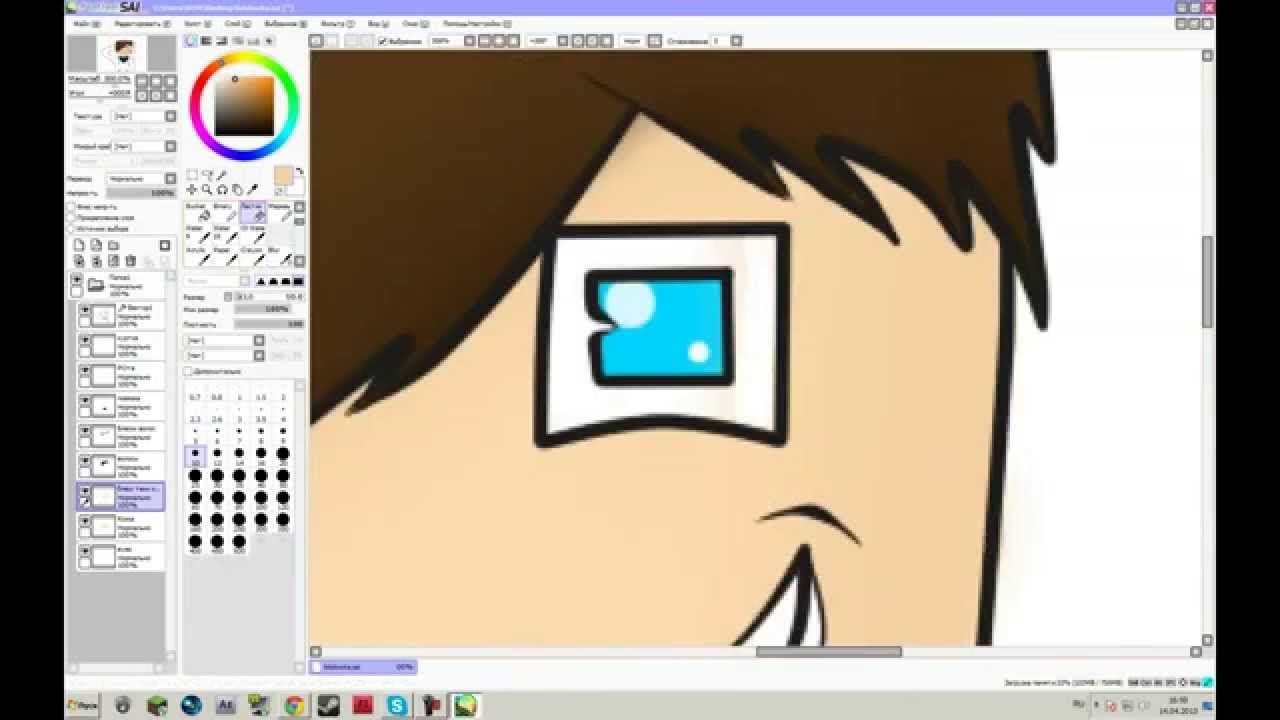Swap foreground and background colors arrow

[299, 173]
